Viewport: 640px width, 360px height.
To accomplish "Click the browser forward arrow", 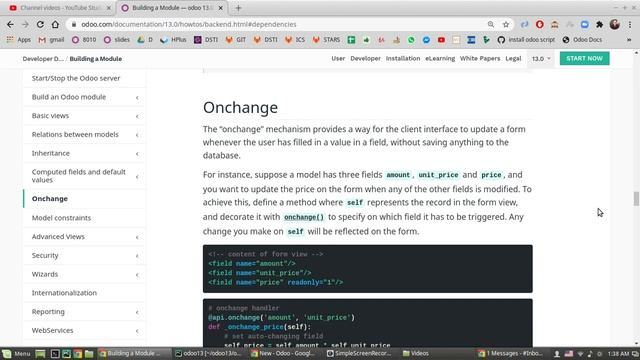I will click(x=25, y=24).
